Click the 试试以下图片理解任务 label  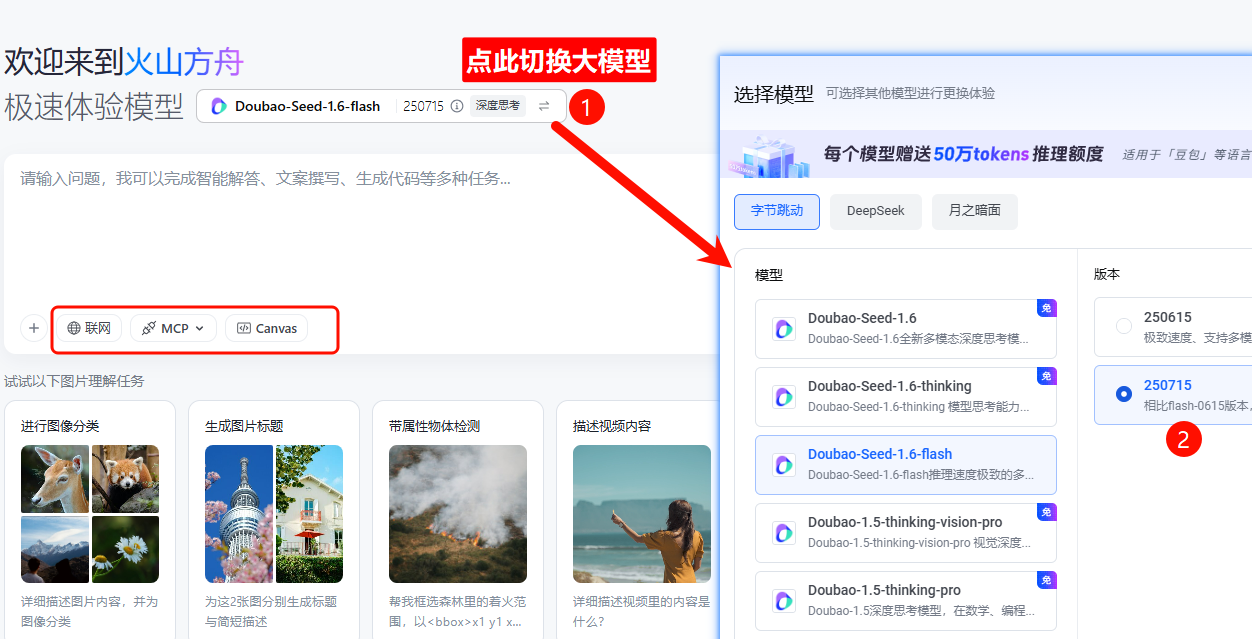[74, 381]
